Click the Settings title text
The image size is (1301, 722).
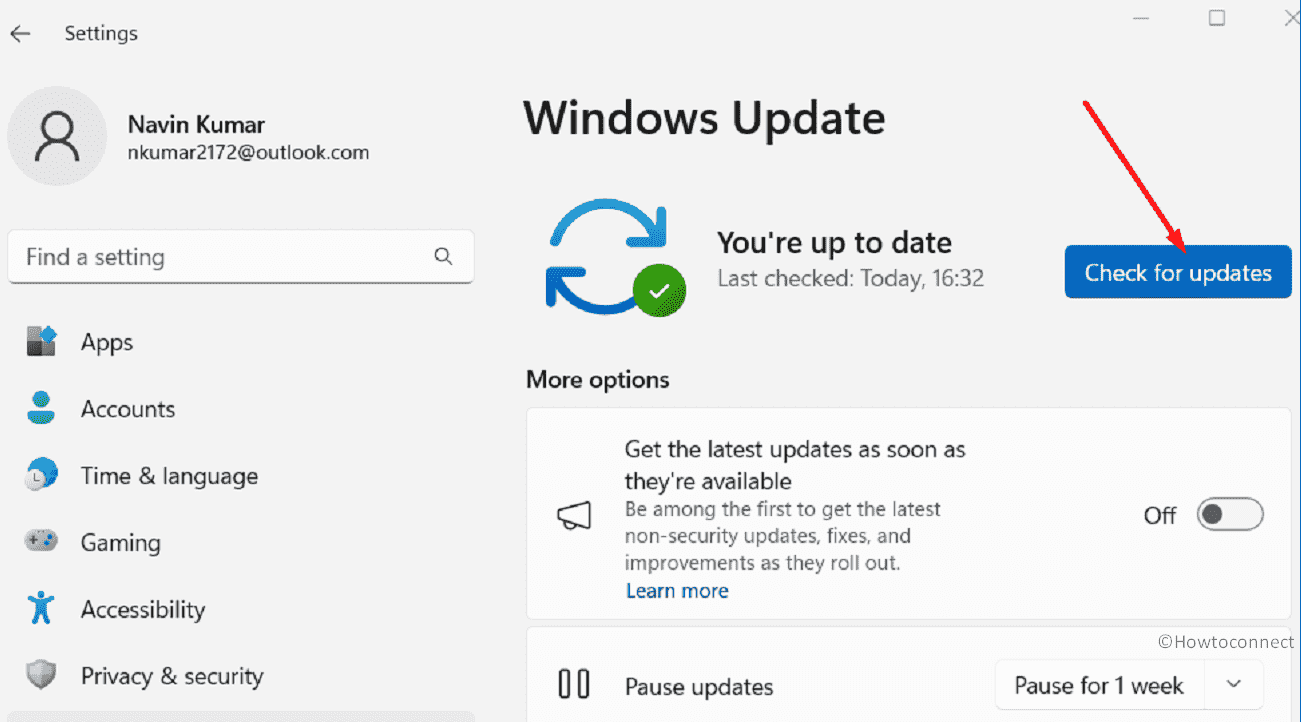point(101,33)
